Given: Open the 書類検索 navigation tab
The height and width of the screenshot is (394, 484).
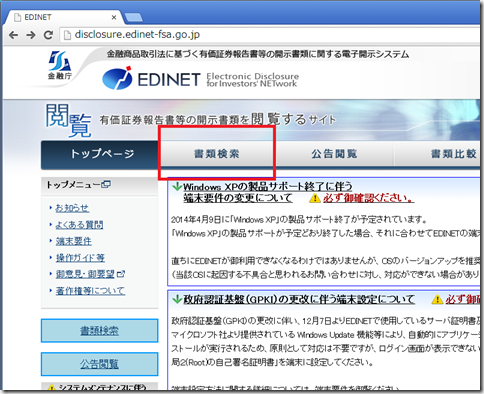Looking at the screenshot, I should [217, 154].
